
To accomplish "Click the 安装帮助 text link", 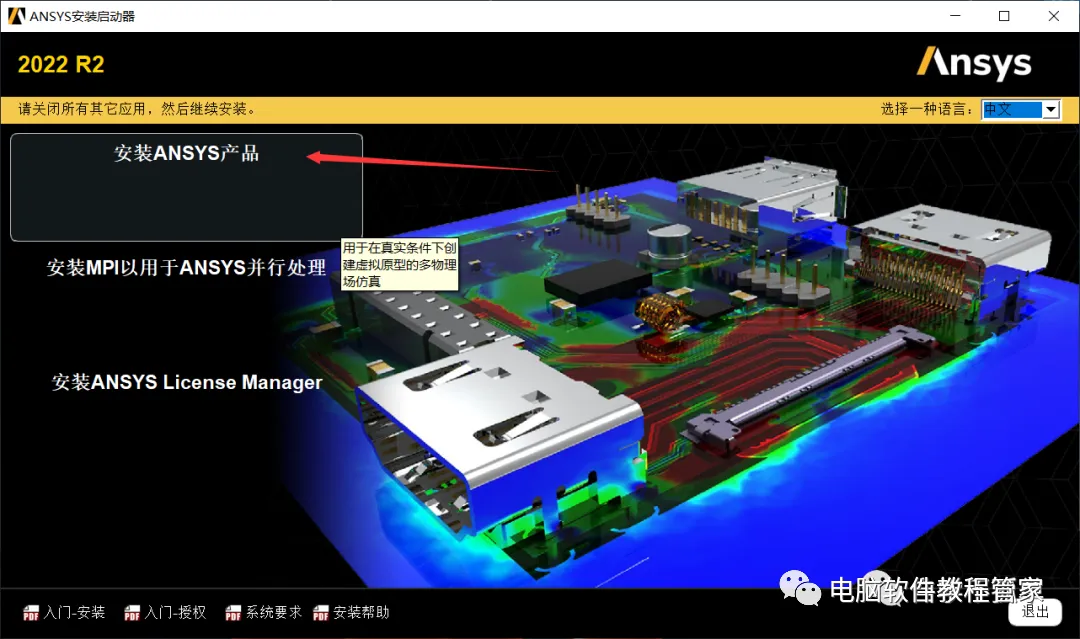I will [x=362, y=612].
